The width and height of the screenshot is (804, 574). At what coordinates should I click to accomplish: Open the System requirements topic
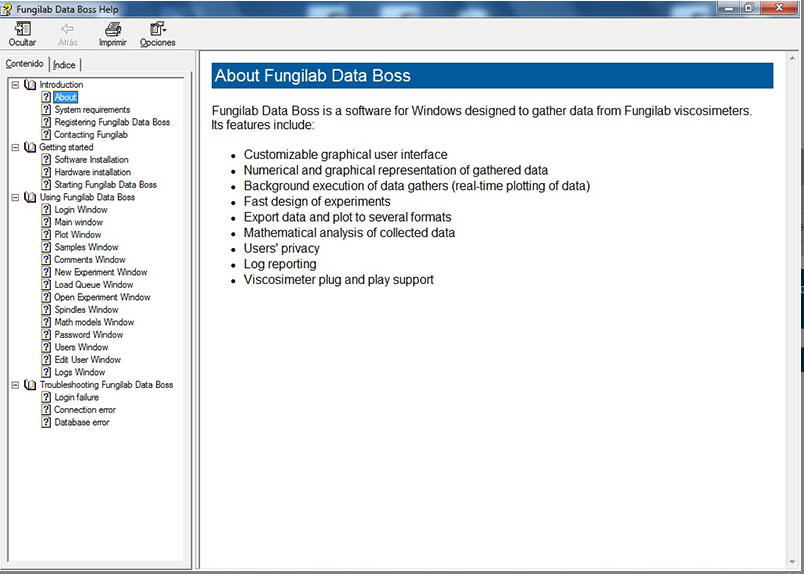[92, 110]
